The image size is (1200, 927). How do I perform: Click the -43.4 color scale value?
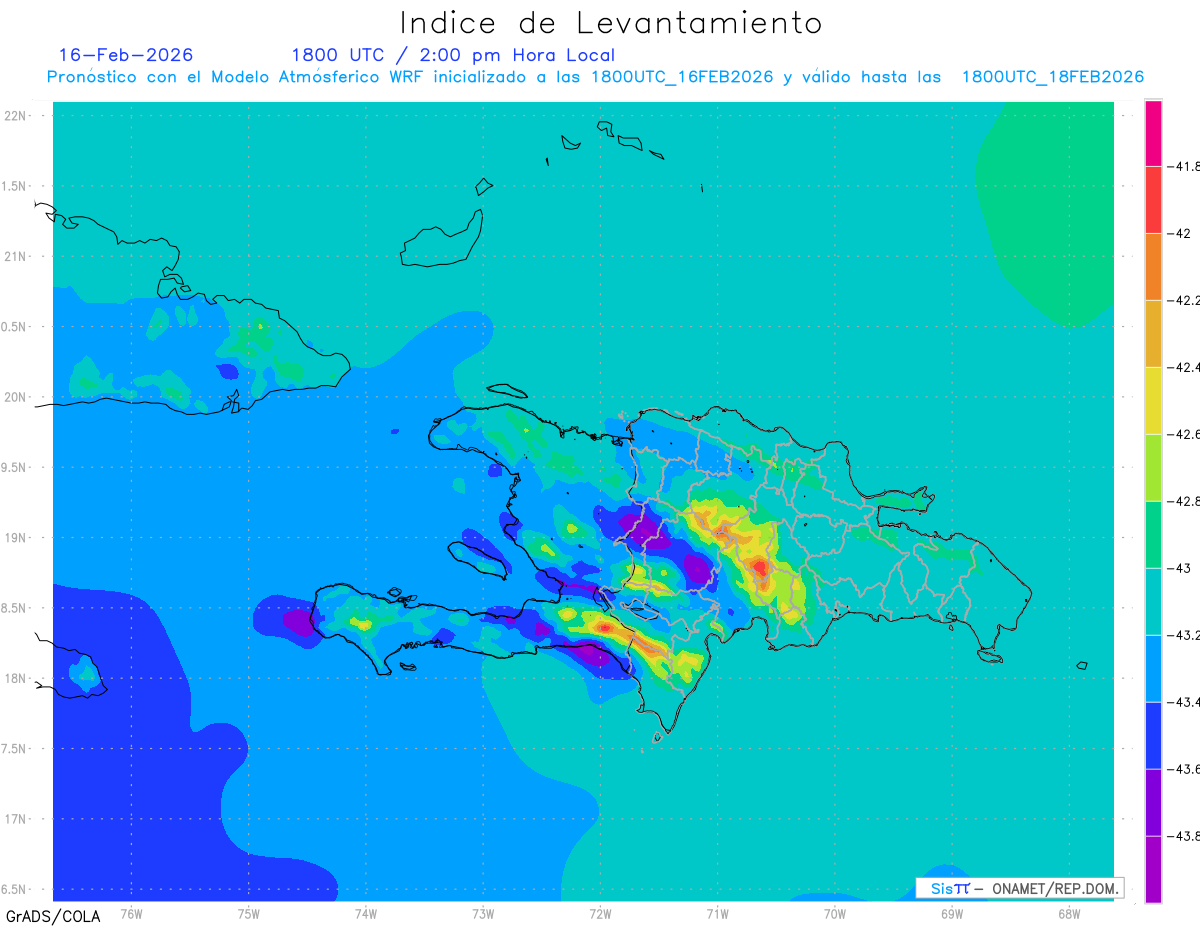[1183, 702]
